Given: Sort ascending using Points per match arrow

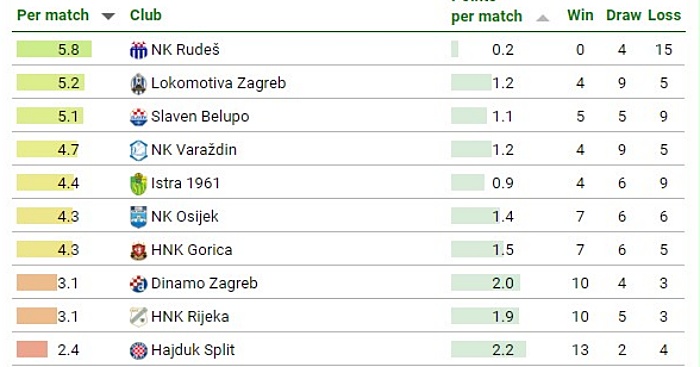Looking at the screenshot, I should point(542,18).
